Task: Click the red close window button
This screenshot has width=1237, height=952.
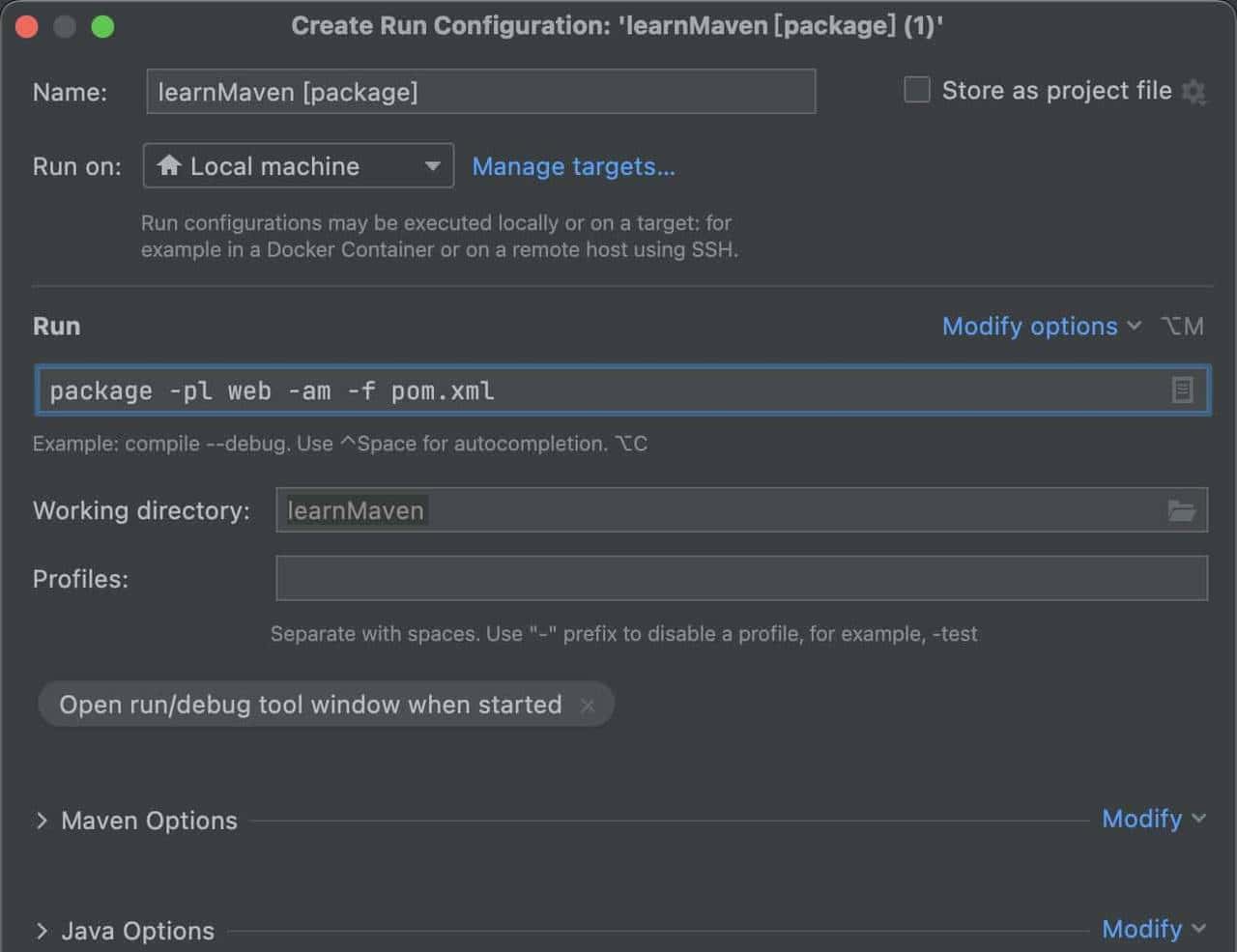Action: click(27, 27)
